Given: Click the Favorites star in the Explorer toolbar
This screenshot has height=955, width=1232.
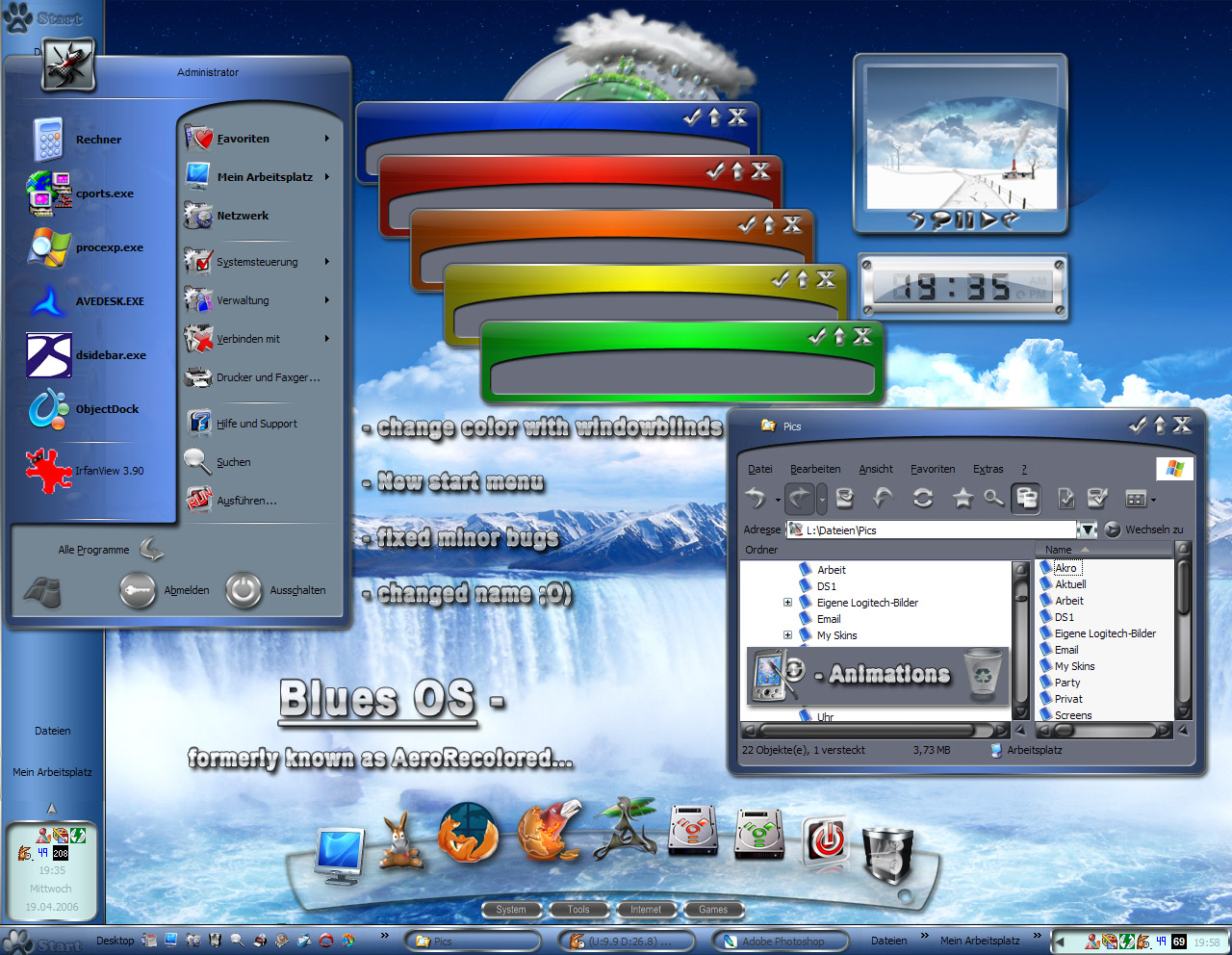Looking at the screenshot, I should point(961,499).
